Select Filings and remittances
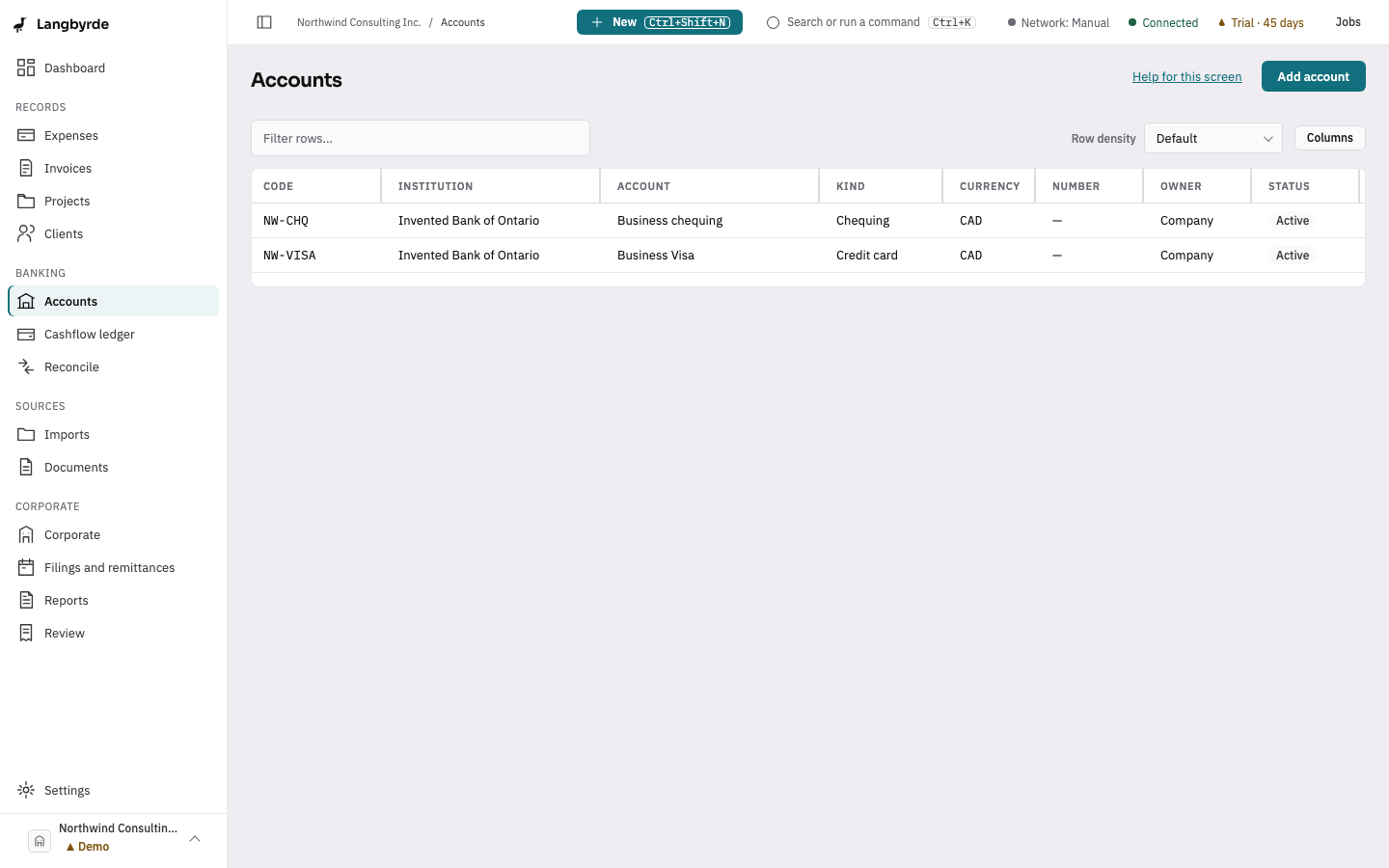 coord(114,567)
